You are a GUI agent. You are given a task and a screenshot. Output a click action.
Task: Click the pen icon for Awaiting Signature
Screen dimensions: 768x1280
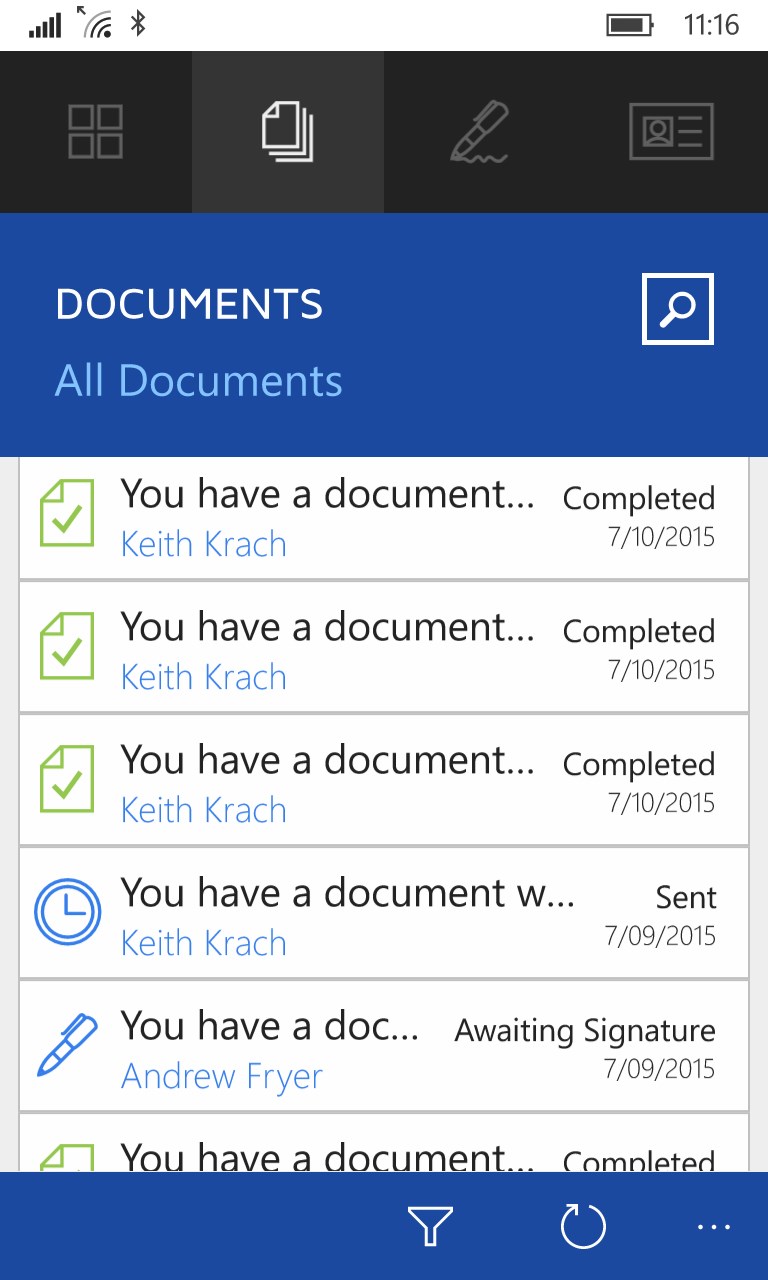(67, 1045)
